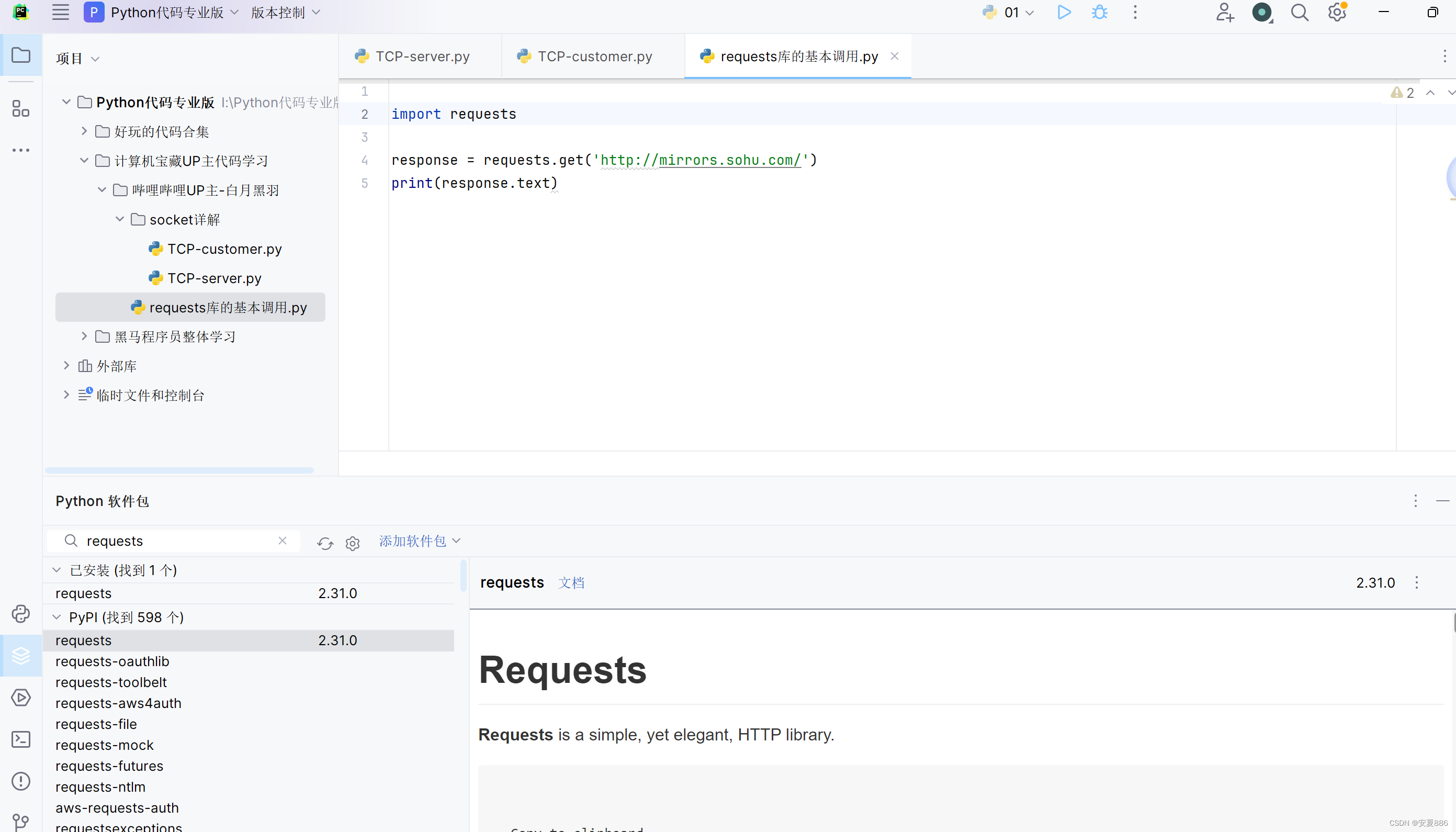Collapse the socket详解 folder

click(x=120, y=219)
